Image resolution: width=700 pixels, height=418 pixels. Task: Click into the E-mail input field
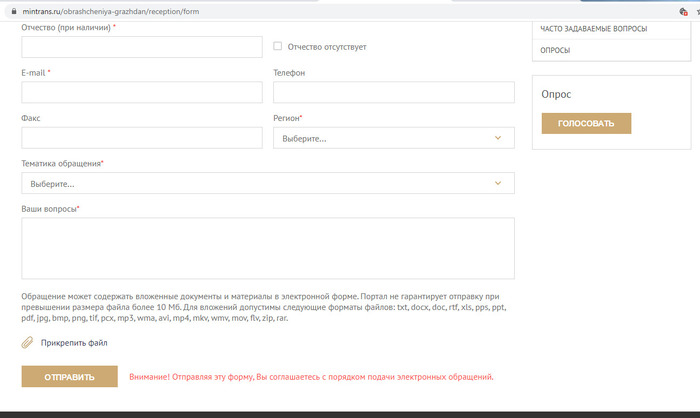[x=141, y=92]
